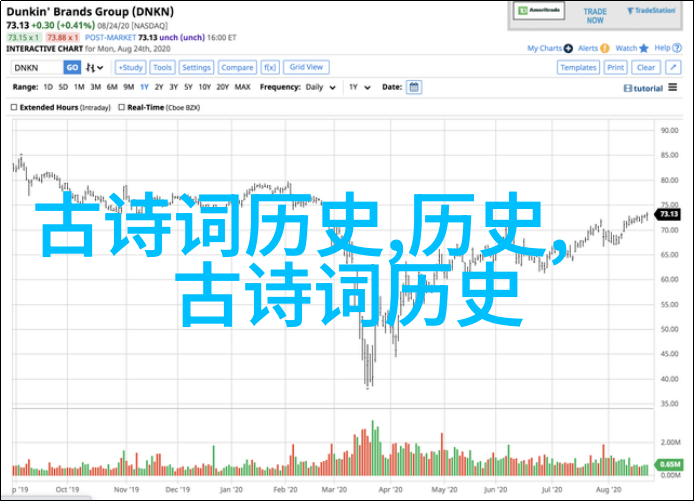Image resolution: width=695 pixels, height=502 pixels.
Task: Open Alerts link
Action: 588,48
